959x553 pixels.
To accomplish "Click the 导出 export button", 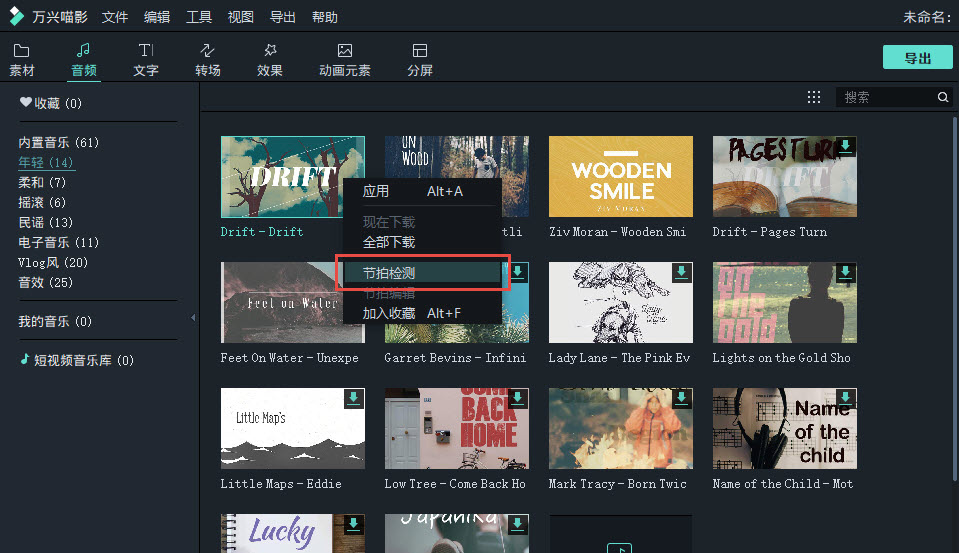I will click(917, 57).
